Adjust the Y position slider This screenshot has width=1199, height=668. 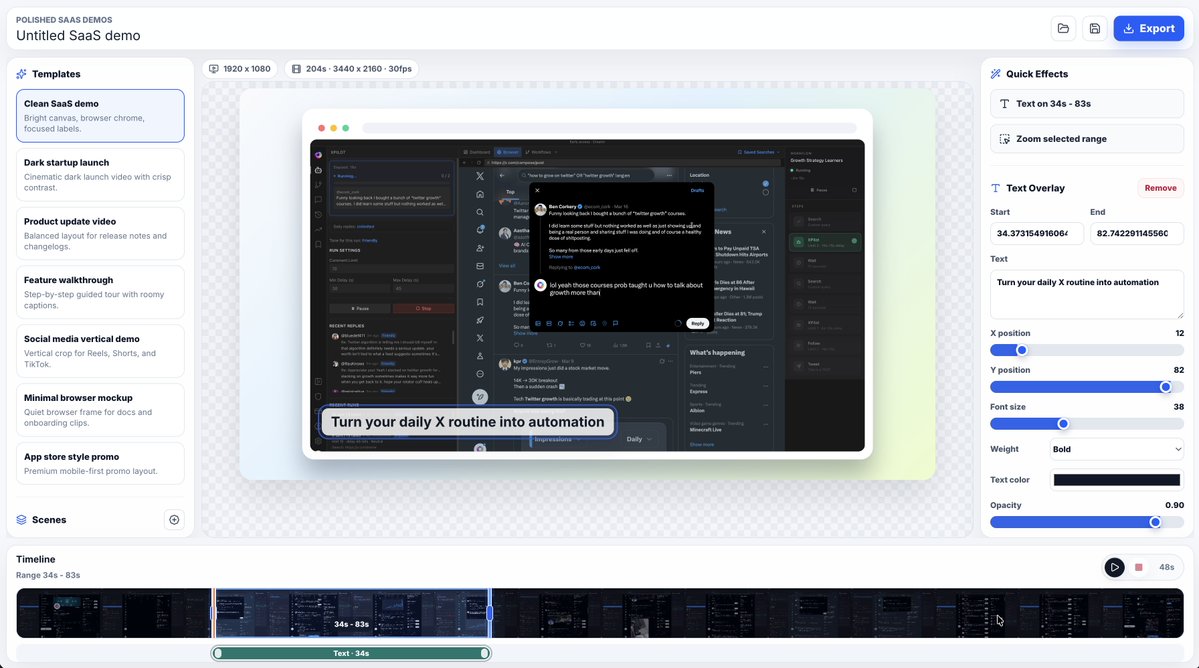[x=1087, y=387]
